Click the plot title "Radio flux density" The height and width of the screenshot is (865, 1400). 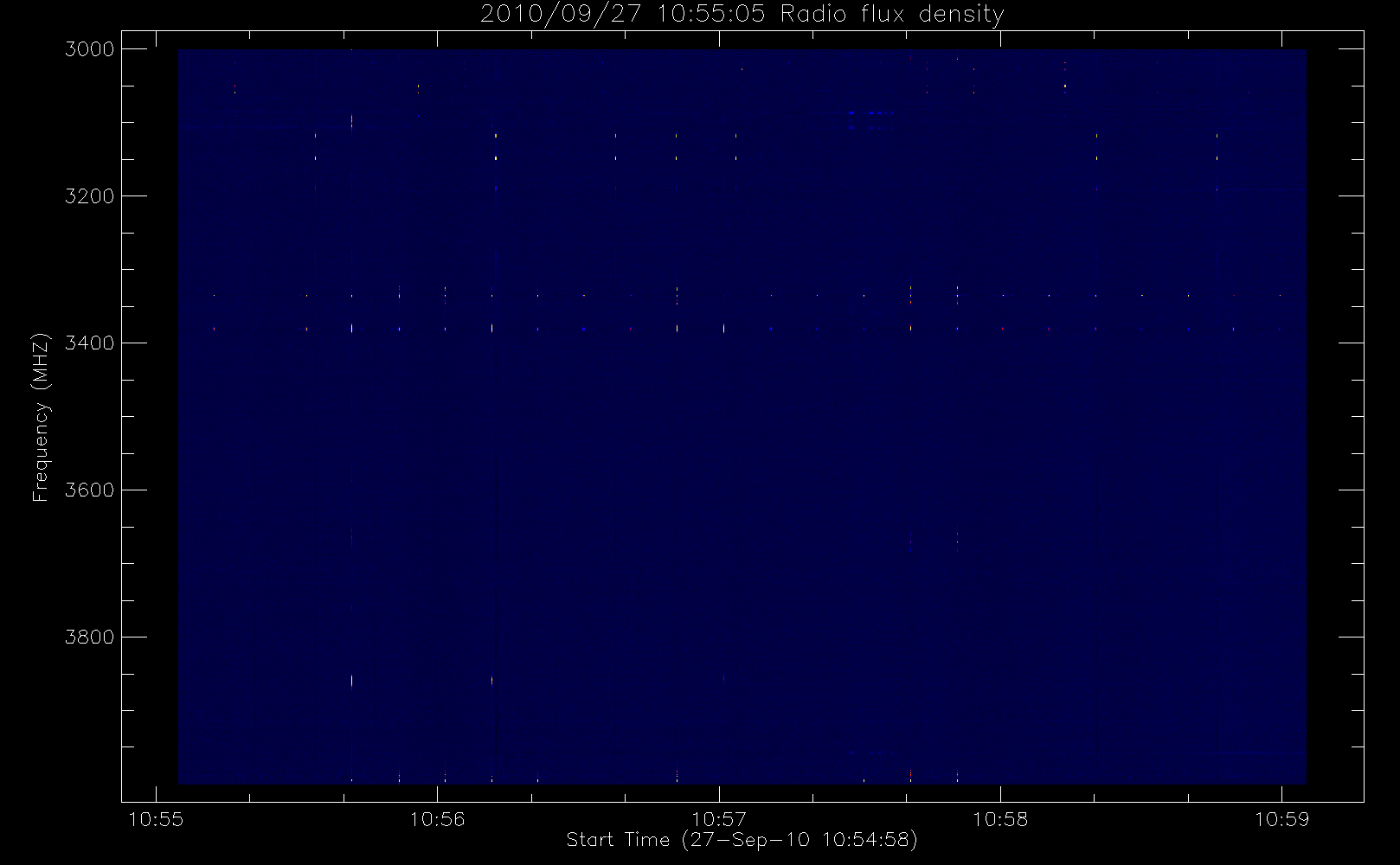pyautogui.click(x=892, y=15)
